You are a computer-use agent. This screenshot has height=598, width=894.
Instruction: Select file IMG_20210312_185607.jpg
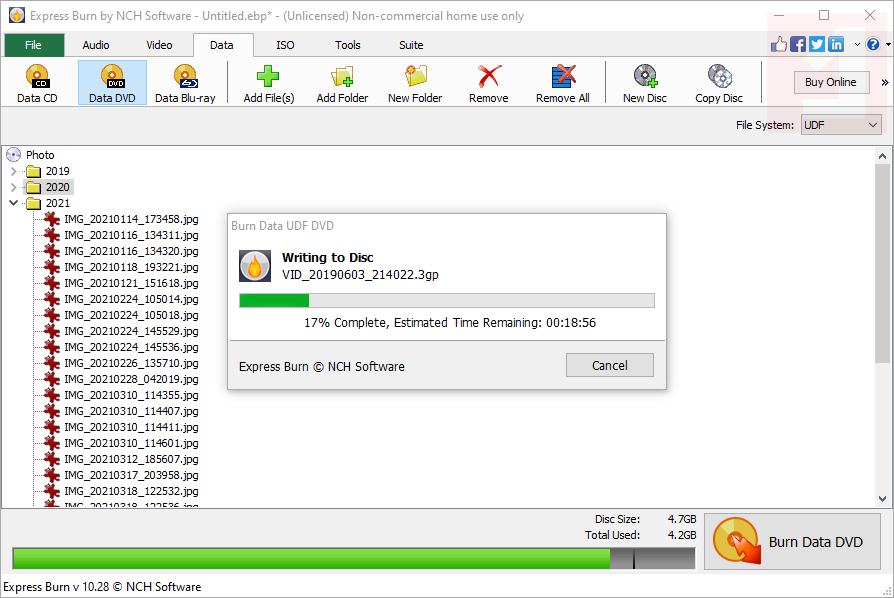point(131,459)
